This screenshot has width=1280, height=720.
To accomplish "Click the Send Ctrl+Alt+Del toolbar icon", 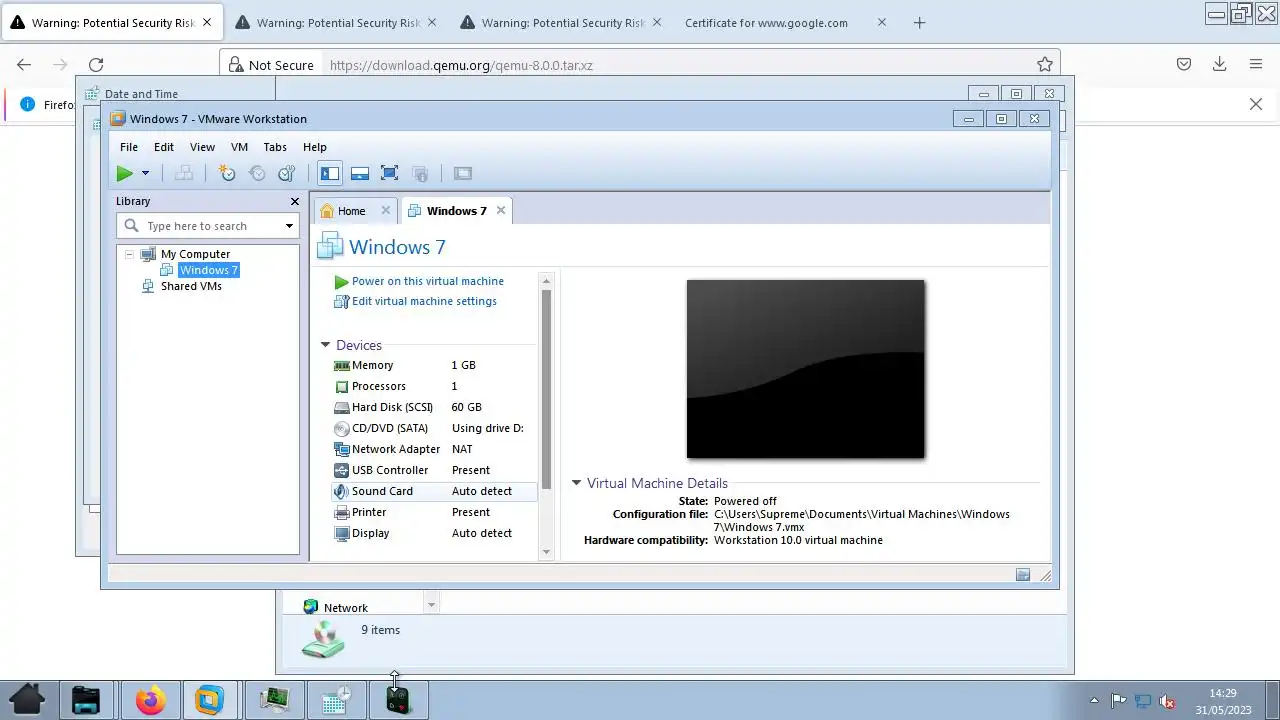I will 184,173.
